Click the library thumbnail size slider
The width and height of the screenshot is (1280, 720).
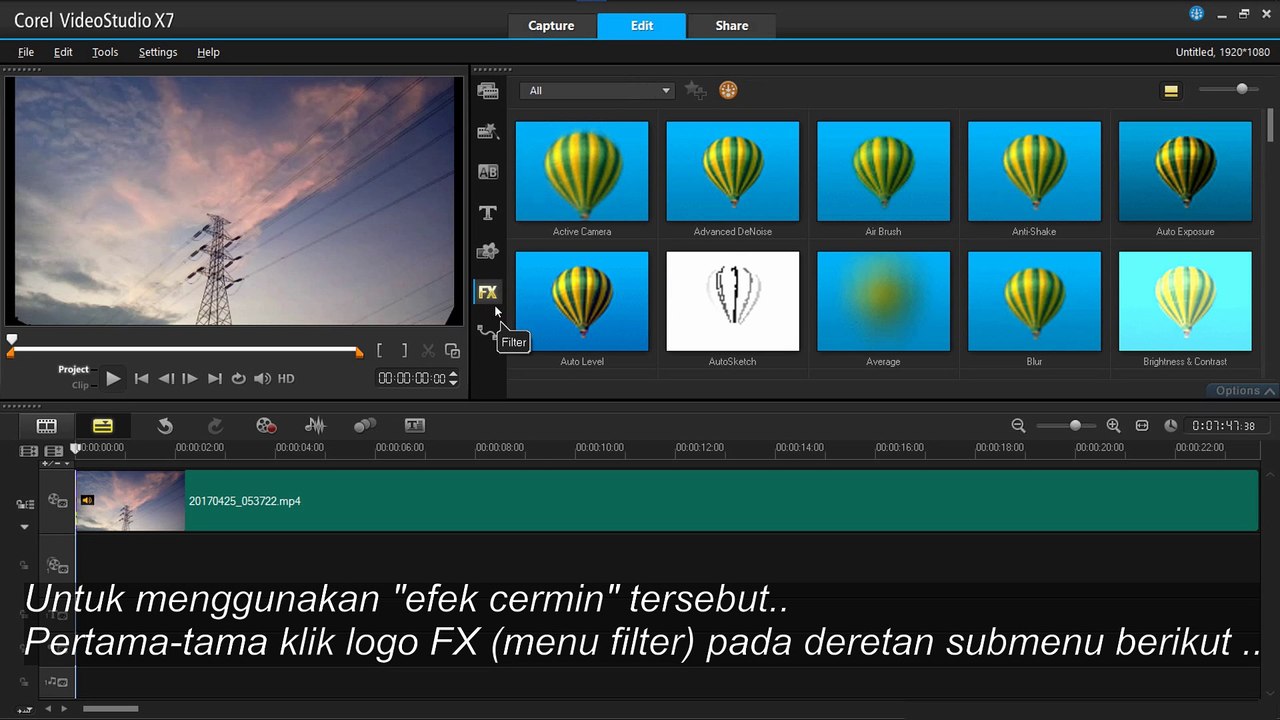click(1227, 89)
